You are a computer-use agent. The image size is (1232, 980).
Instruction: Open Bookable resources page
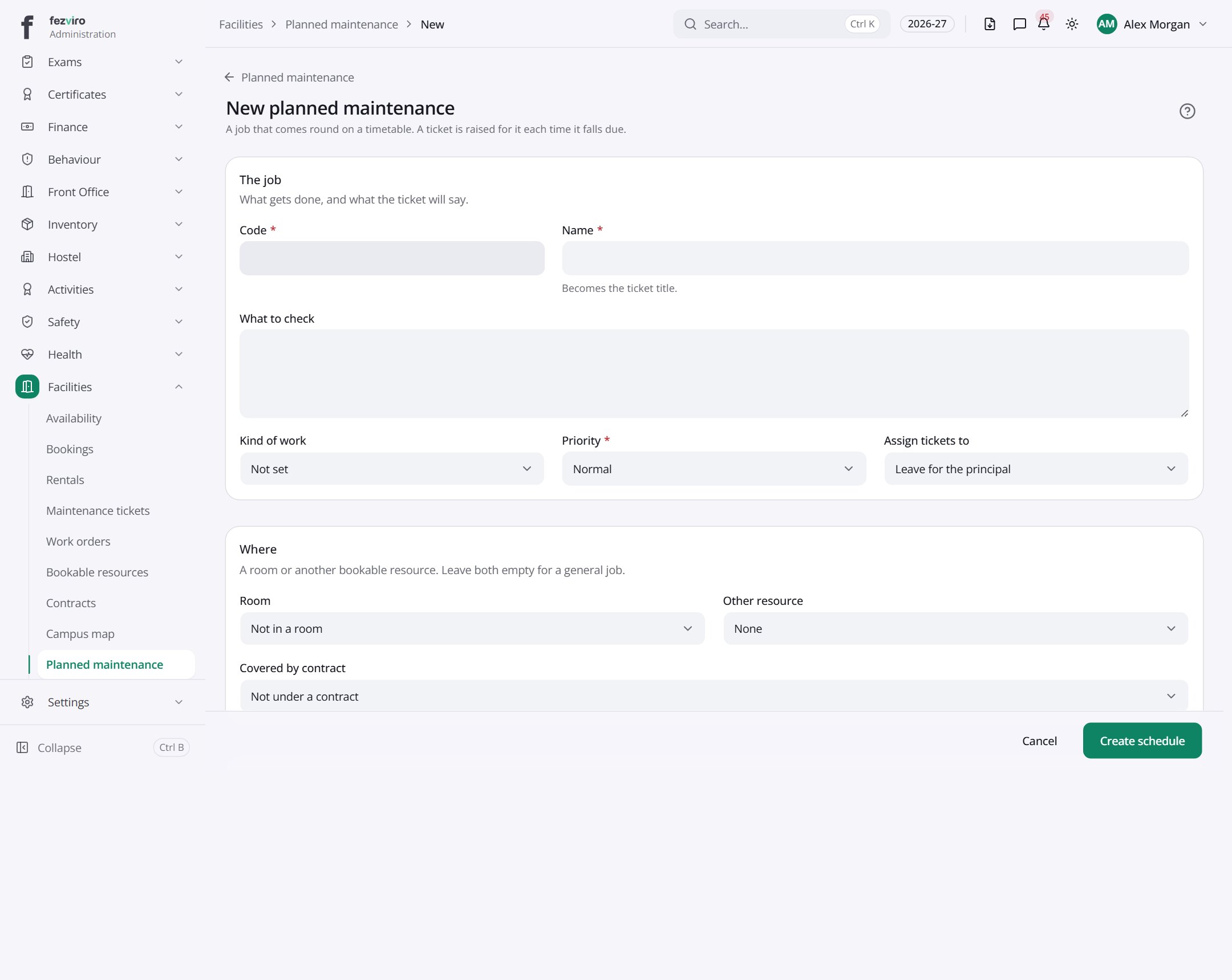click(x=97, y=573)
